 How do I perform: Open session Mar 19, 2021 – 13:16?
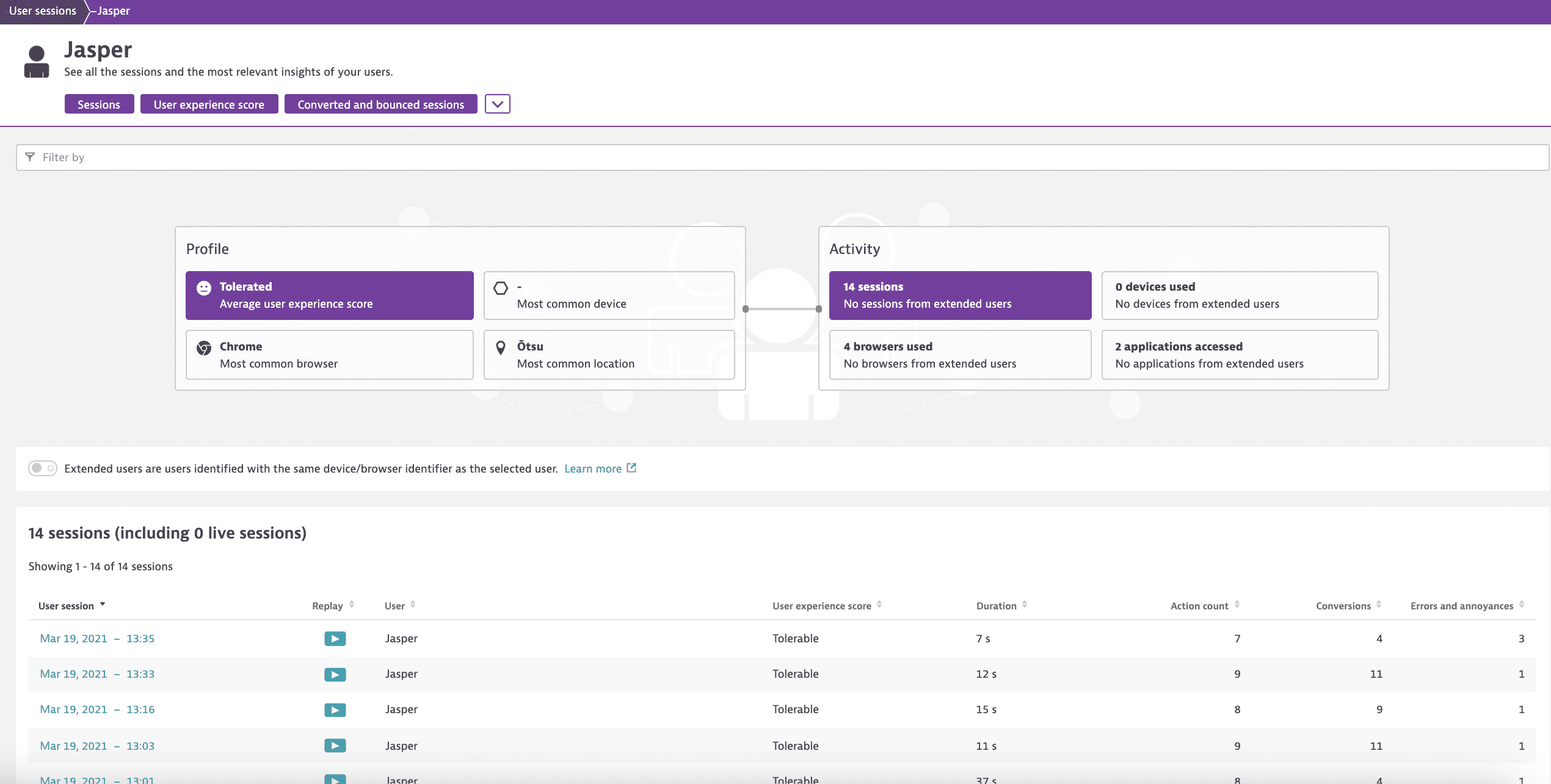(x=97, y=710)
